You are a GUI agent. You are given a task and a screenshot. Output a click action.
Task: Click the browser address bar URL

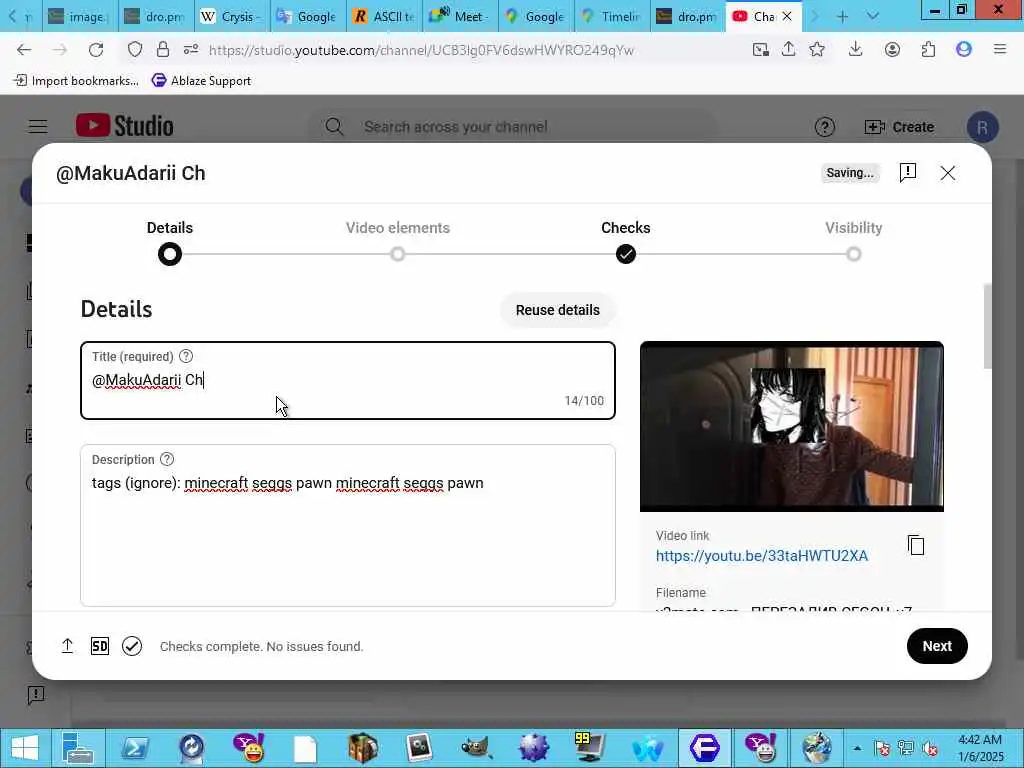pos(421,50)
